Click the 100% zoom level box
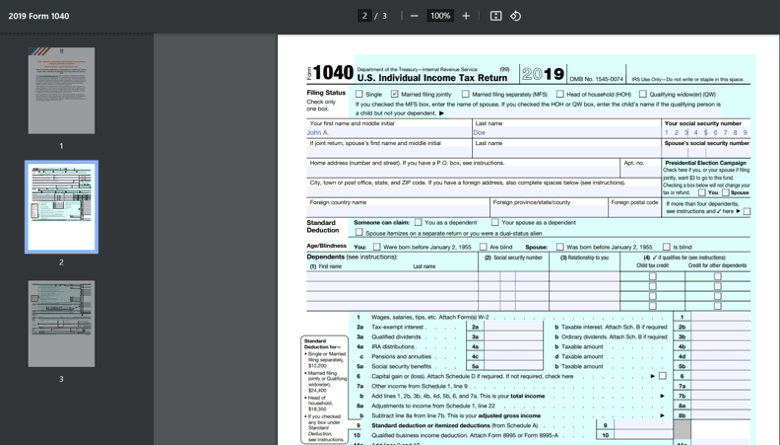This screenshot has height=445, width=780. point(440,16)
